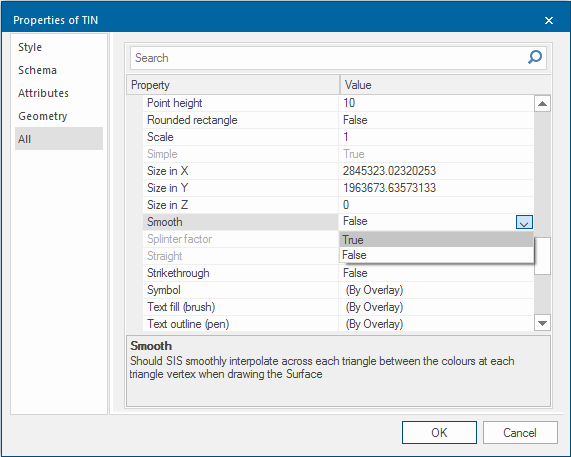
Task: Focus the Search property field
Action: pos(328,58)
